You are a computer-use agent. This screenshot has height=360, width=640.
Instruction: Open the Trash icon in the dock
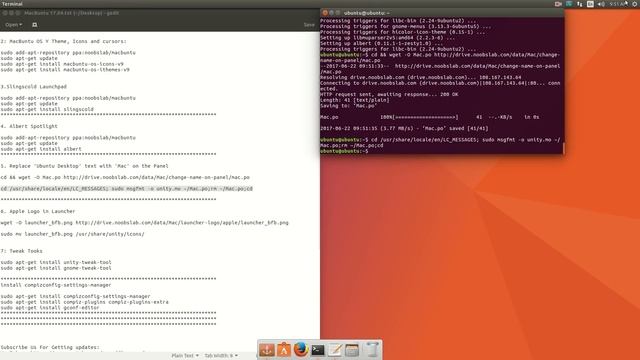click(372, 350)
